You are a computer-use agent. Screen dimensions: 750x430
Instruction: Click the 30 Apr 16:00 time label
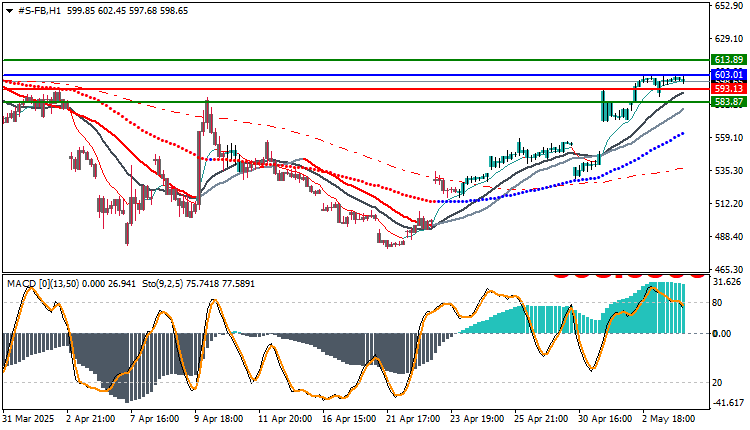606,419
